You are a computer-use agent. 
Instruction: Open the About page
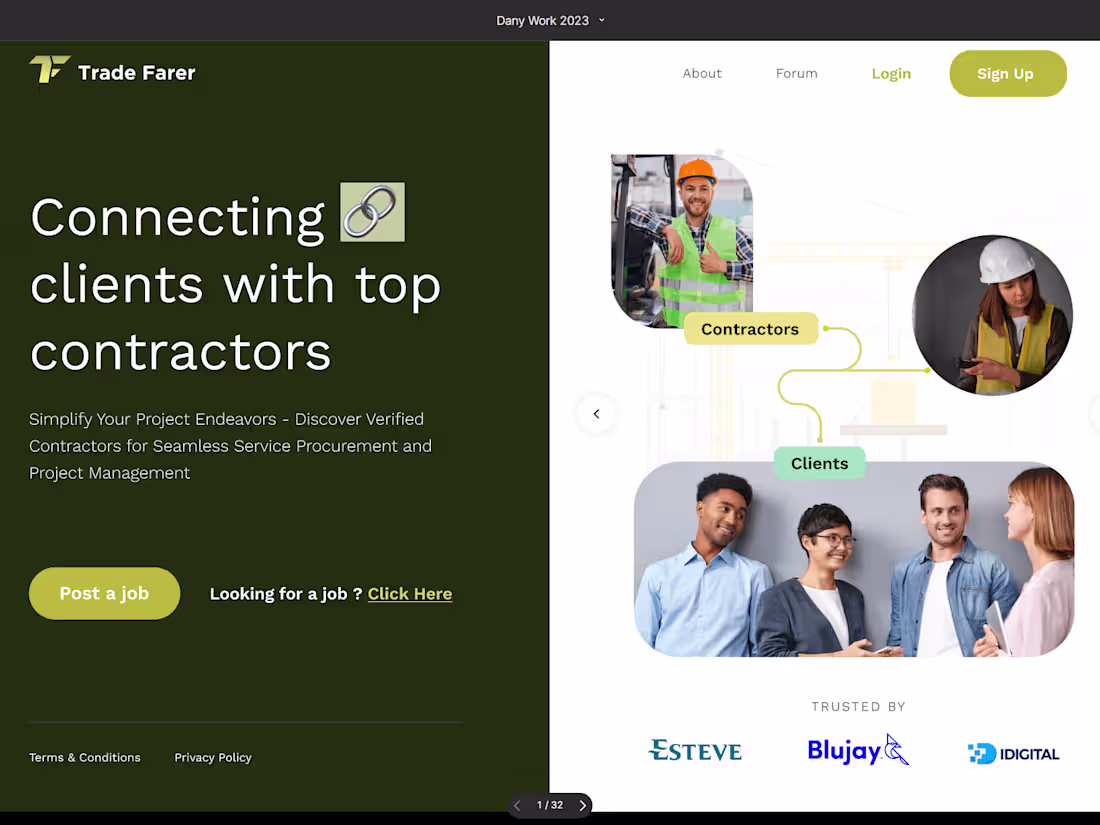pyautogui.click(x=702, y=73)
